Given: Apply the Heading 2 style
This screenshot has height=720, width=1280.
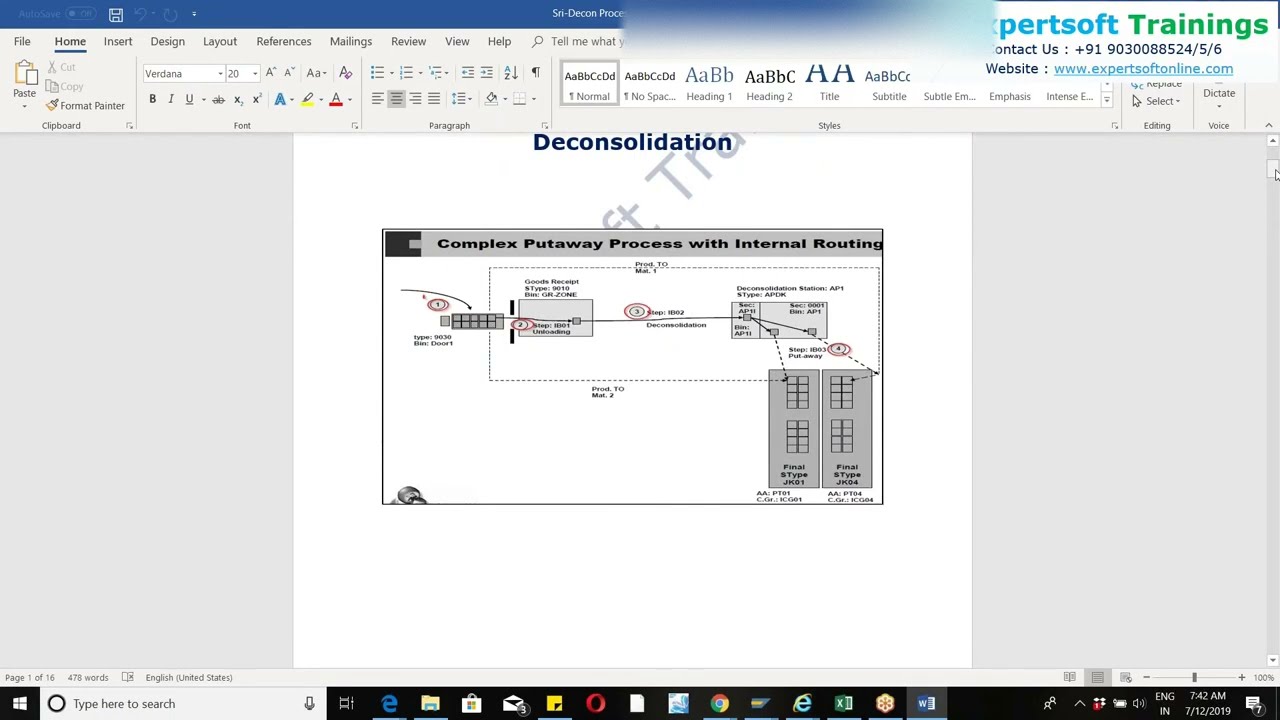Looking at the screenshot, I should click(x=769, y=84).
